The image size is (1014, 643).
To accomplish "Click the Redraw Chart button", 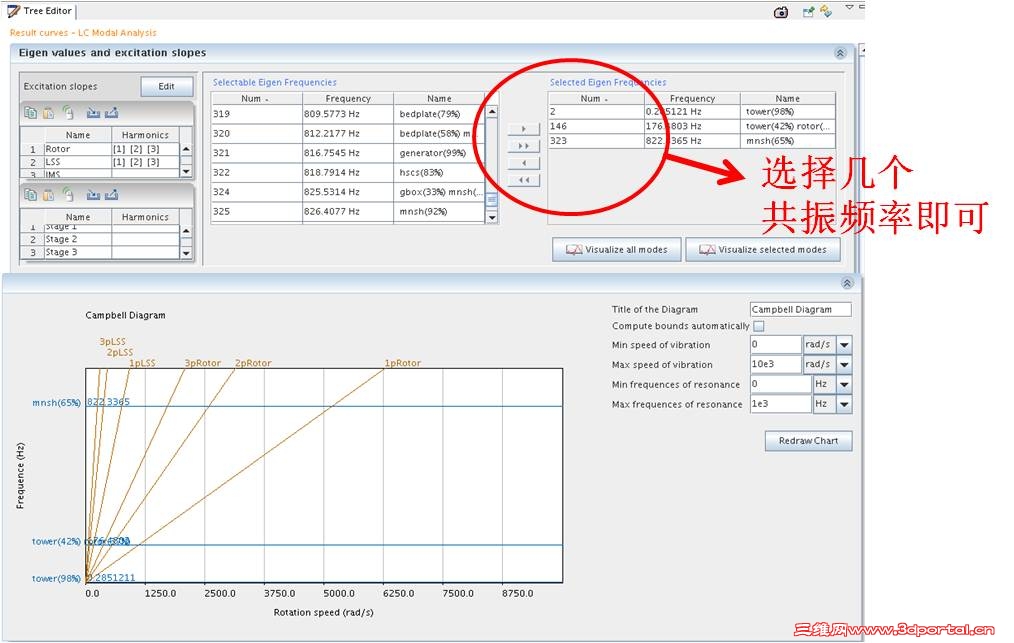I will pos(808,441).
